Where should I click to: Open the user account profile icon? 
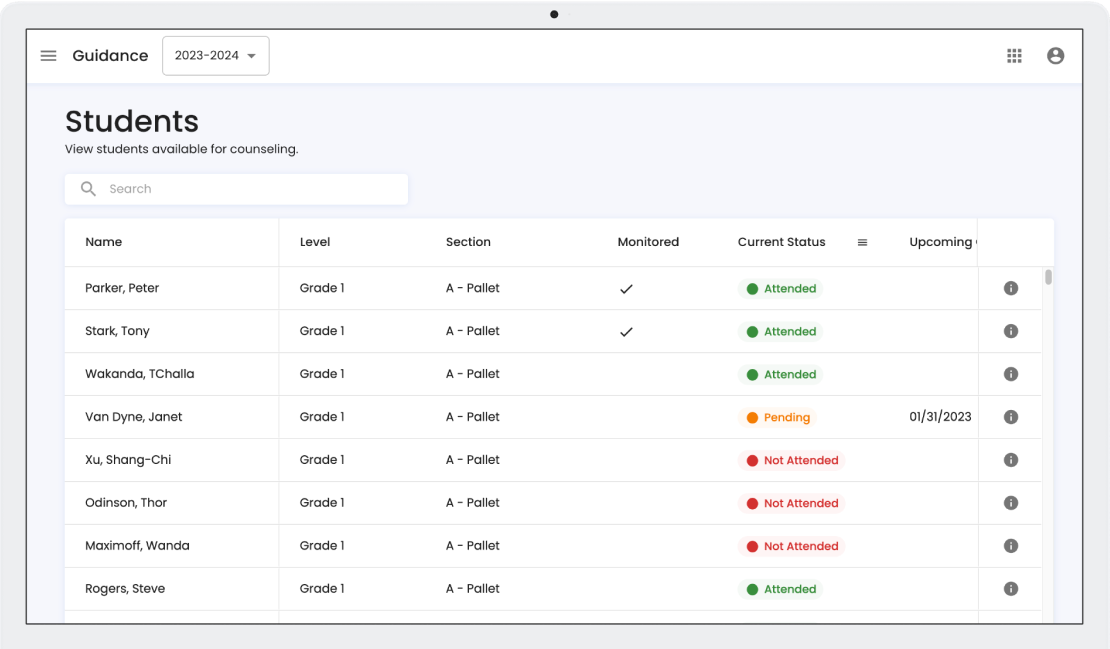[x=1055, y=55]
